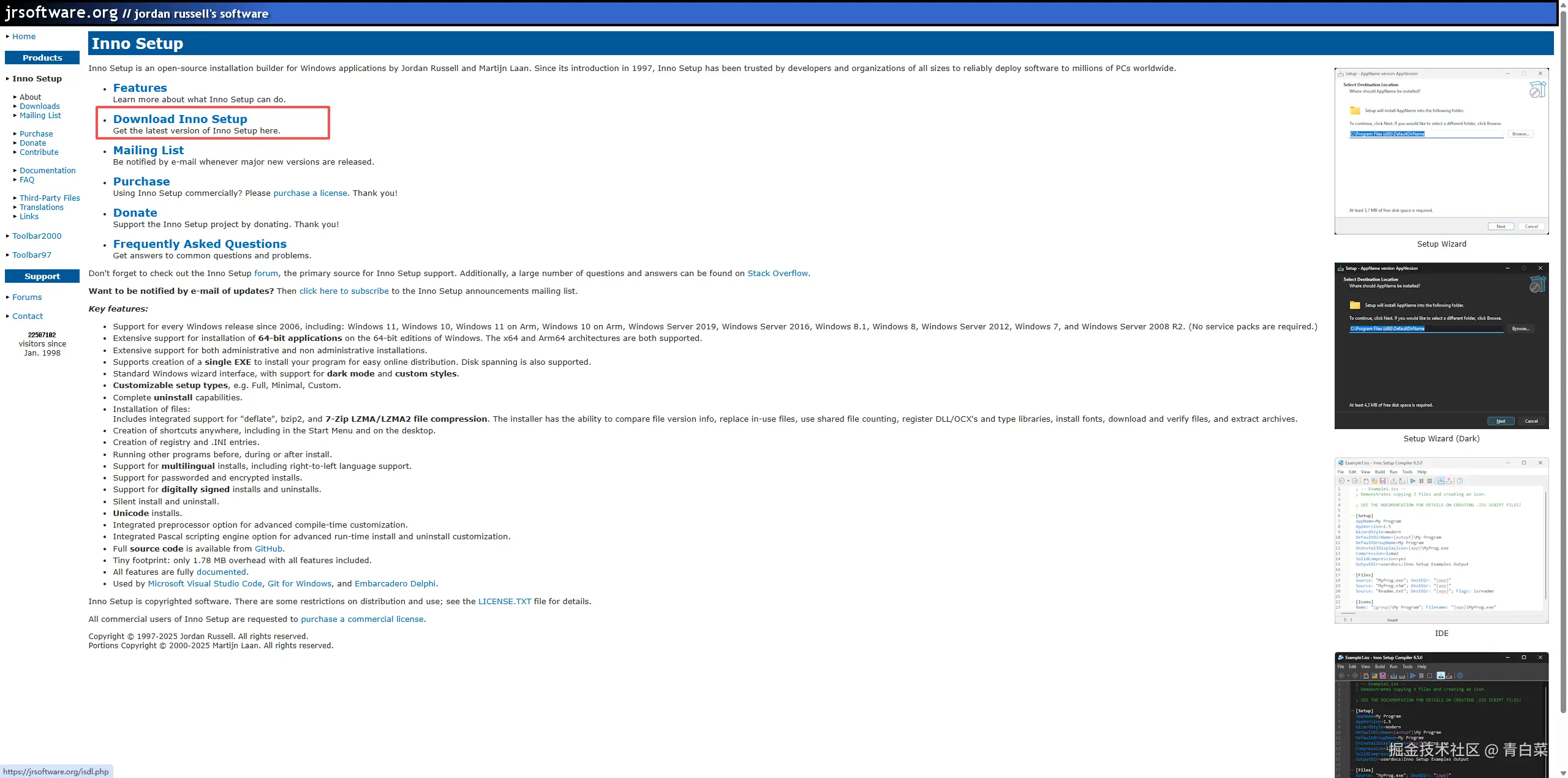Click the page vertical scrollbar
Screen dimensions: 1568x778
click(1562, 367)
